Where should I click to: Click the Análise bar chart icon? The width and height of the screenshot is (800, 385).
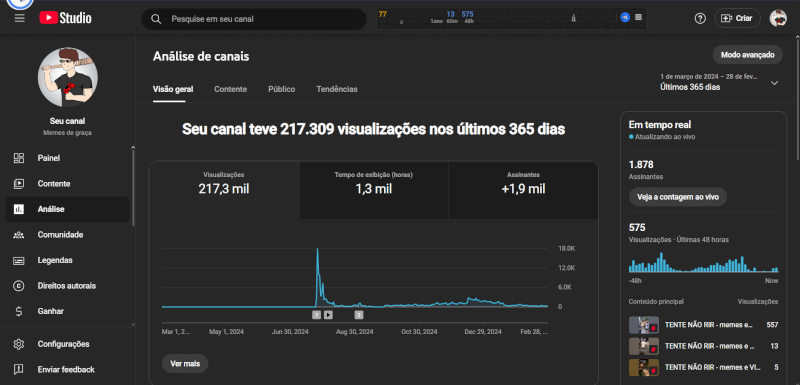tap(19, 209)
